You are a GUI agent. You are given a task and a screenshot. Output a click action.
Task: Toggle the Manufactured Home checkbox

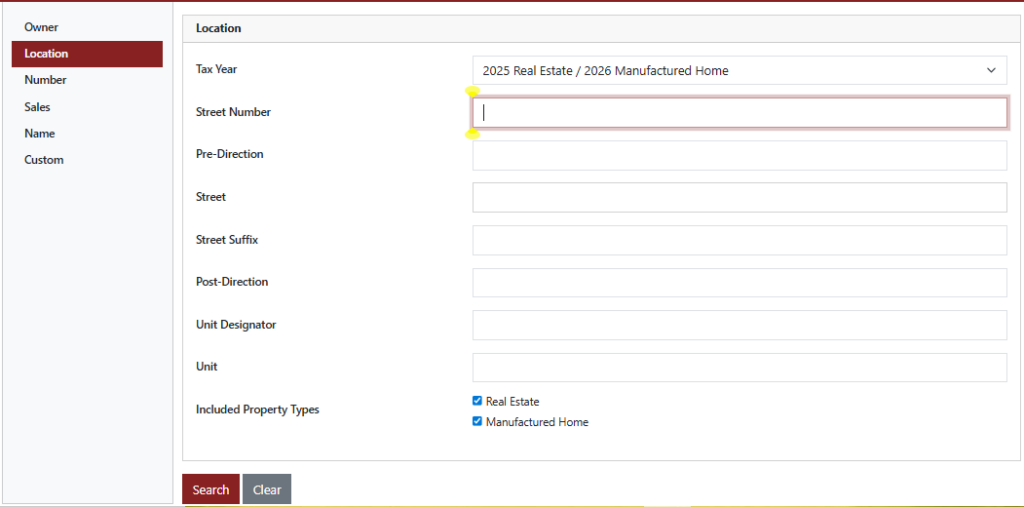[x=477, y=422]
